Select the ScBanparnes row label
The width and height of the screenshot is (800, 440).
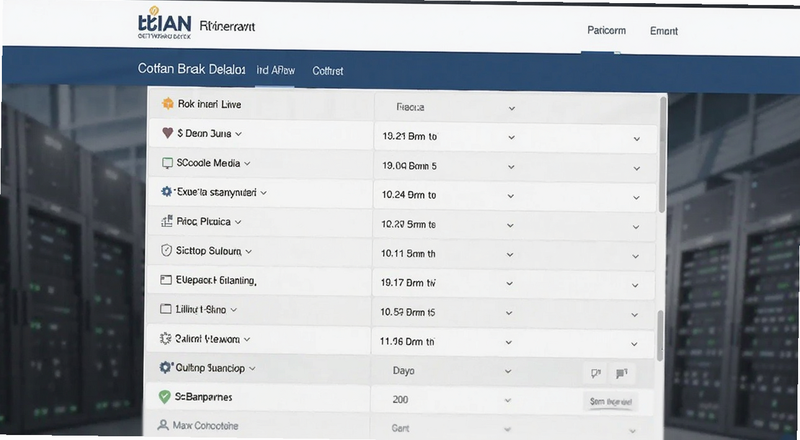point(203,397)
